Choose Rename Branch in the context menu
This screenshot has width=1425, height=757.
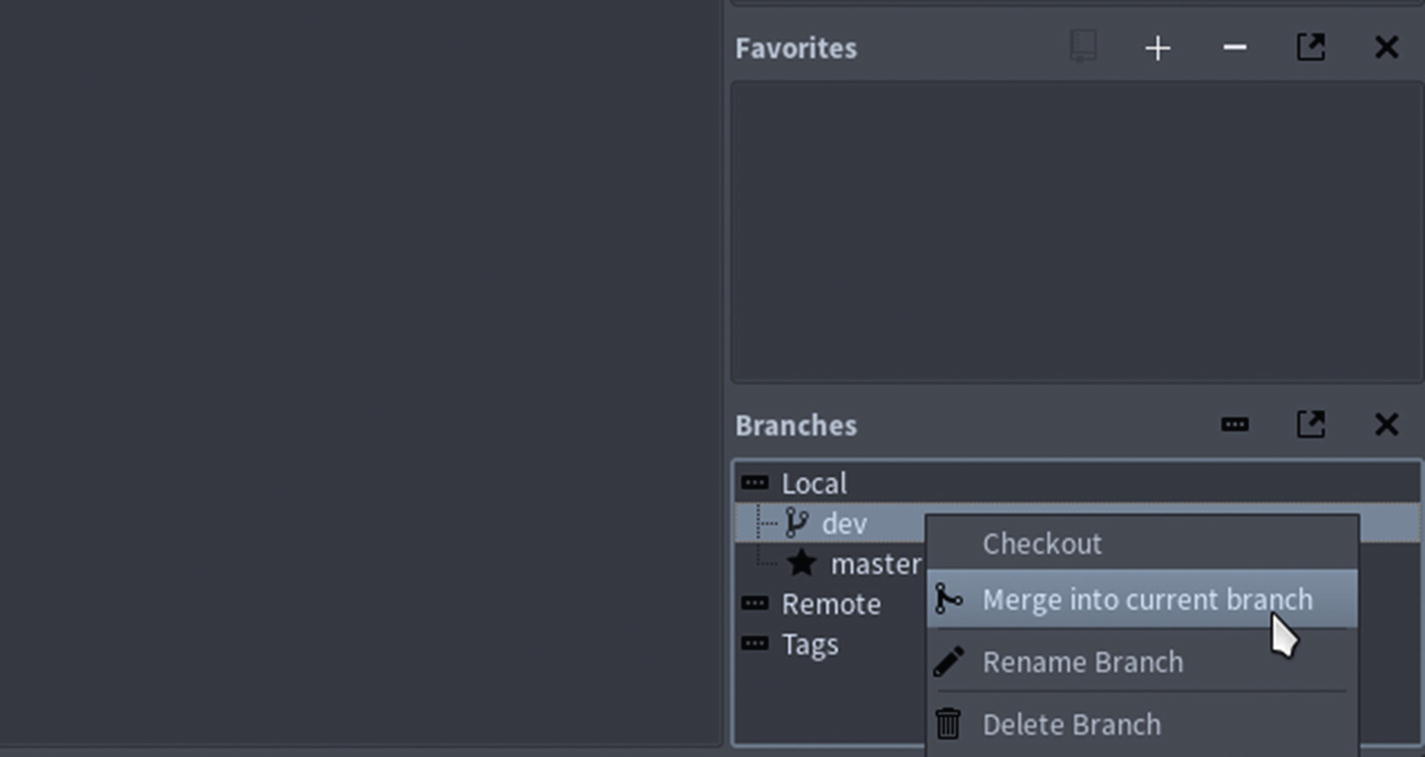[1083, 662]
